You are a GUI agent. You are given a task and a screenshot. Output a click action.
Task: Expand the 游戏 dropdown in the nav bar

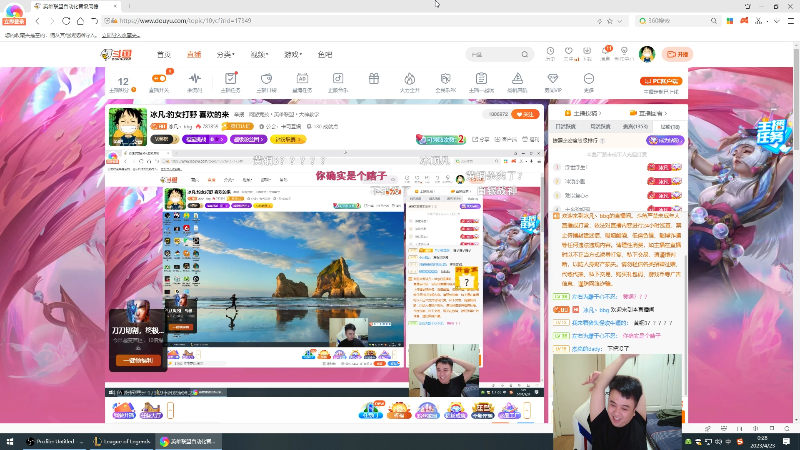click(293, 55)
